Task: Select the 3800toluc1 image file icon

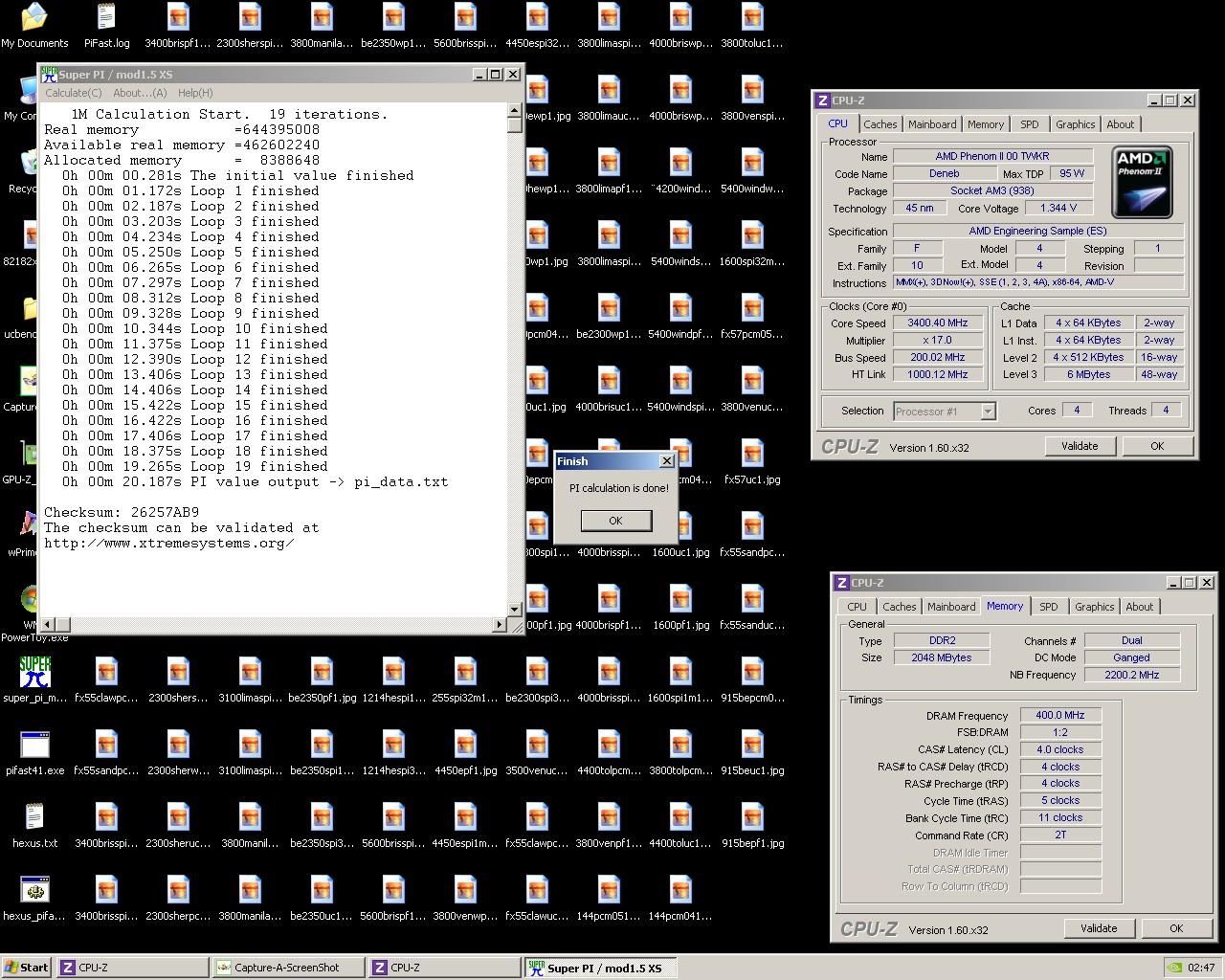Action: click(x=752, y=17)
